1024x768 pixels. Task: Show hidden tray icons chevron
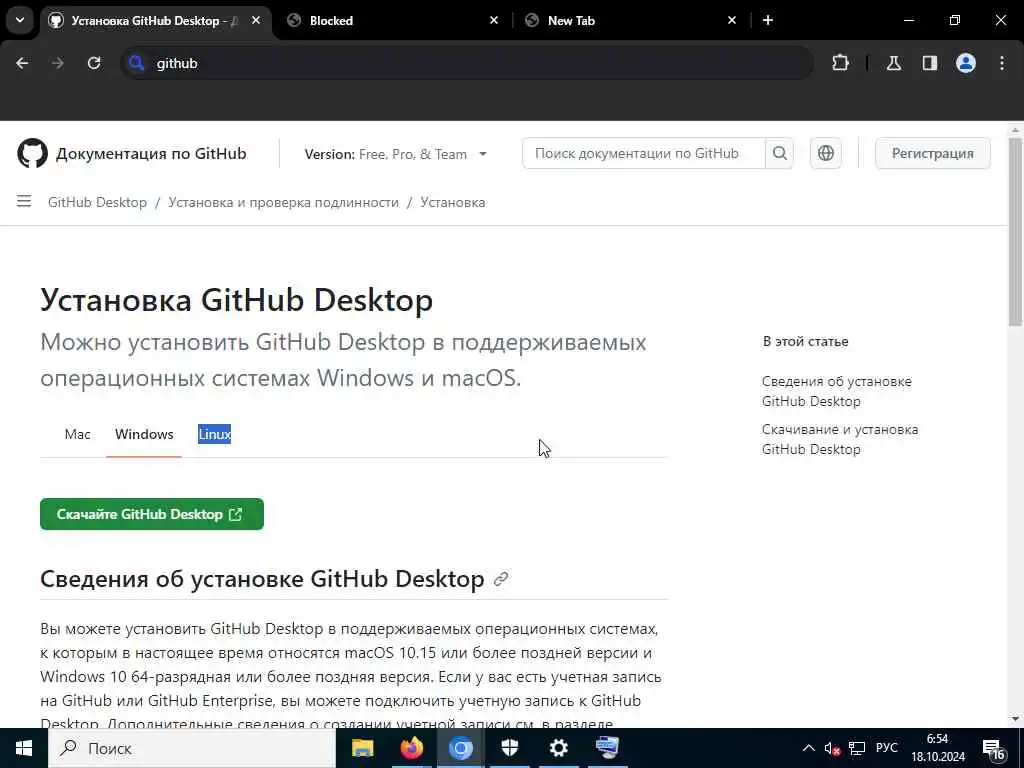808,748
